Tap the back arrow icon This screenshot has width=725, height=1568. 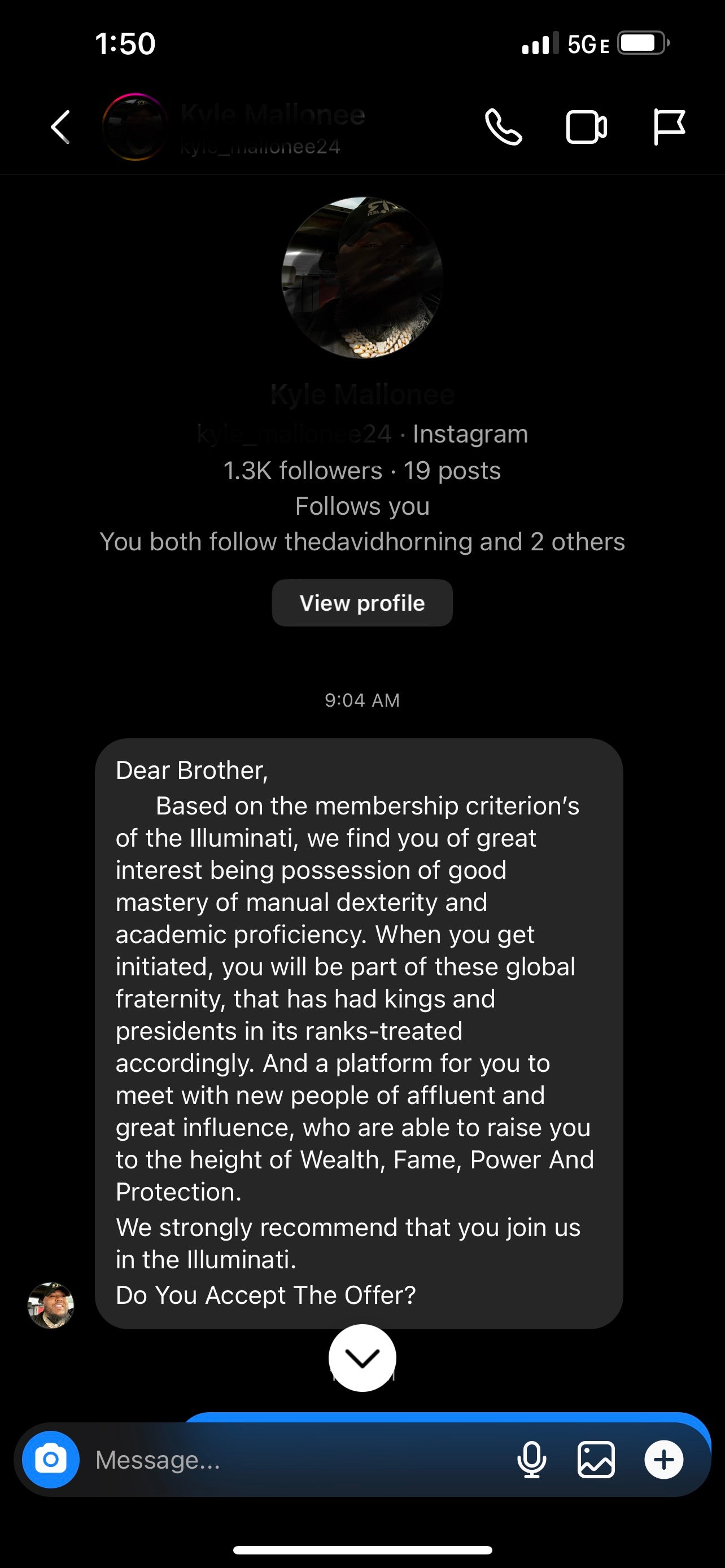(60, 127)
